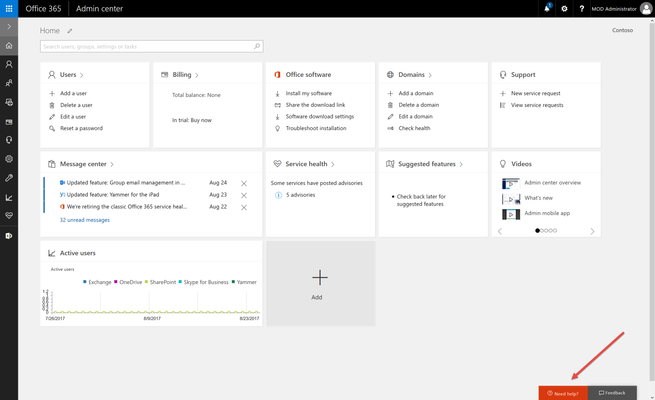Open Home in the sidebar
Image resolution: width=655 pixels, height=400 pixels.
tap(9, 46)
